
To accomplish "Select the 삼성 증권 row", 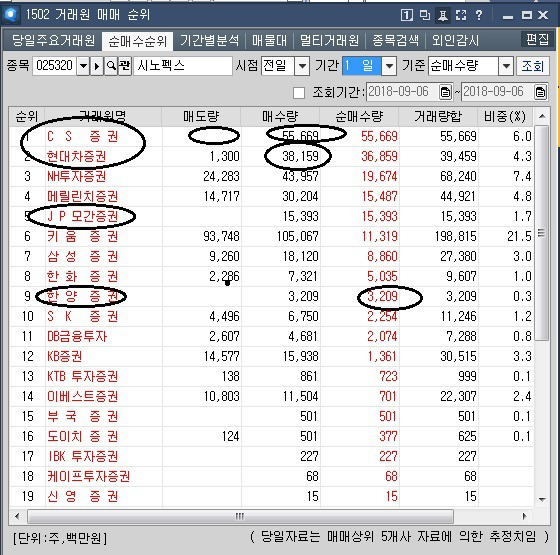I will click(271, 256).
